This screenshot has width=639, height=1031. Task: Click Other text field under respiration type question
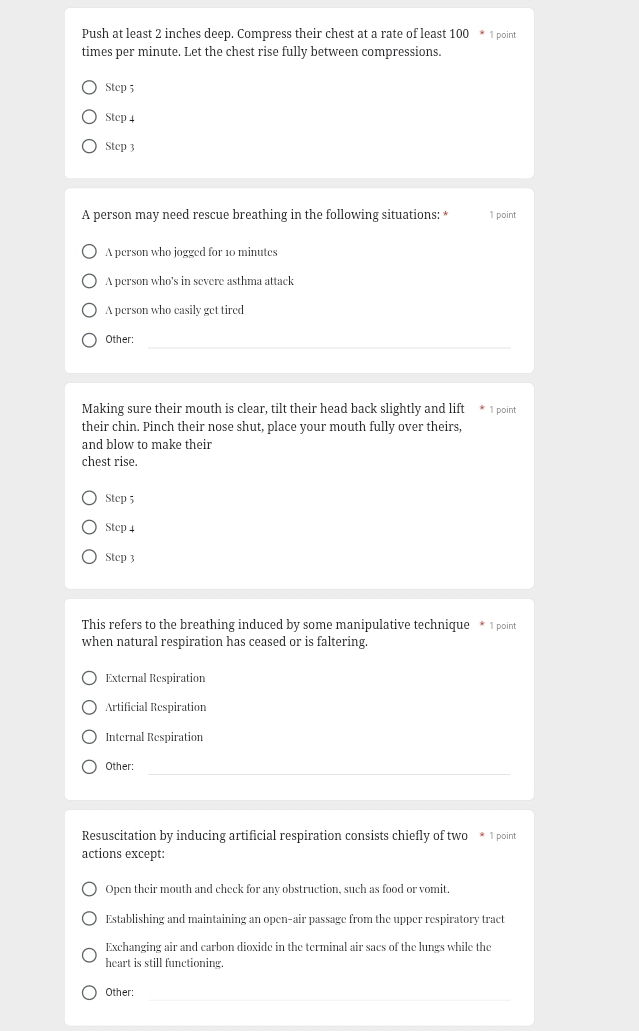point(329,766)
